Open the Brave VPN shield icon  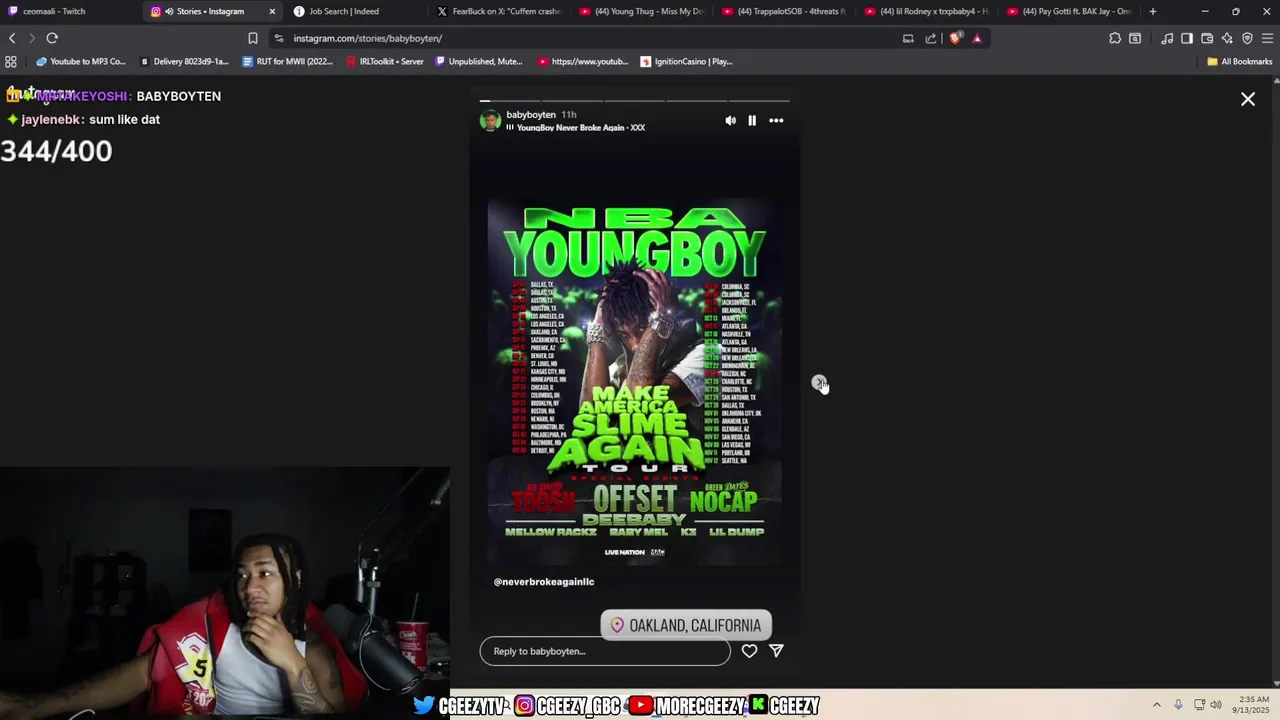click(x=1247, y=38)
